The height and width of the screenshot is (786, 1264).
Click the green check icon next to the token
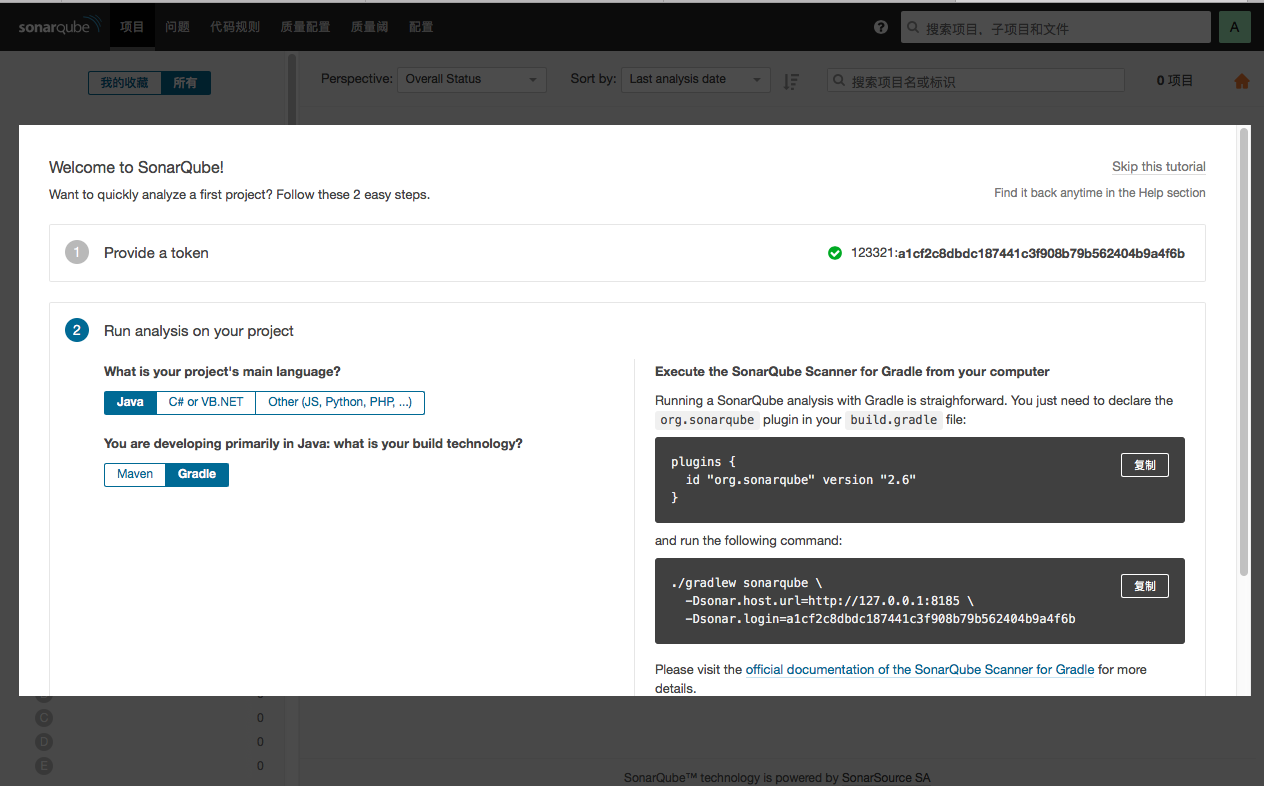[835, 253]
